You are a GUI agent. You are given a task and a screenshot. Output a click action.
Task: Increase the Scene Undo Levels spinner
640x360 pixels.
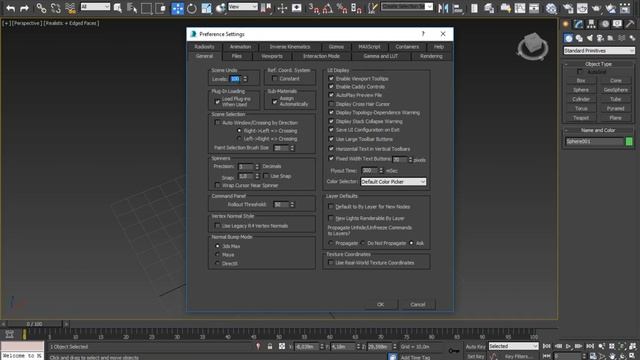245,77
